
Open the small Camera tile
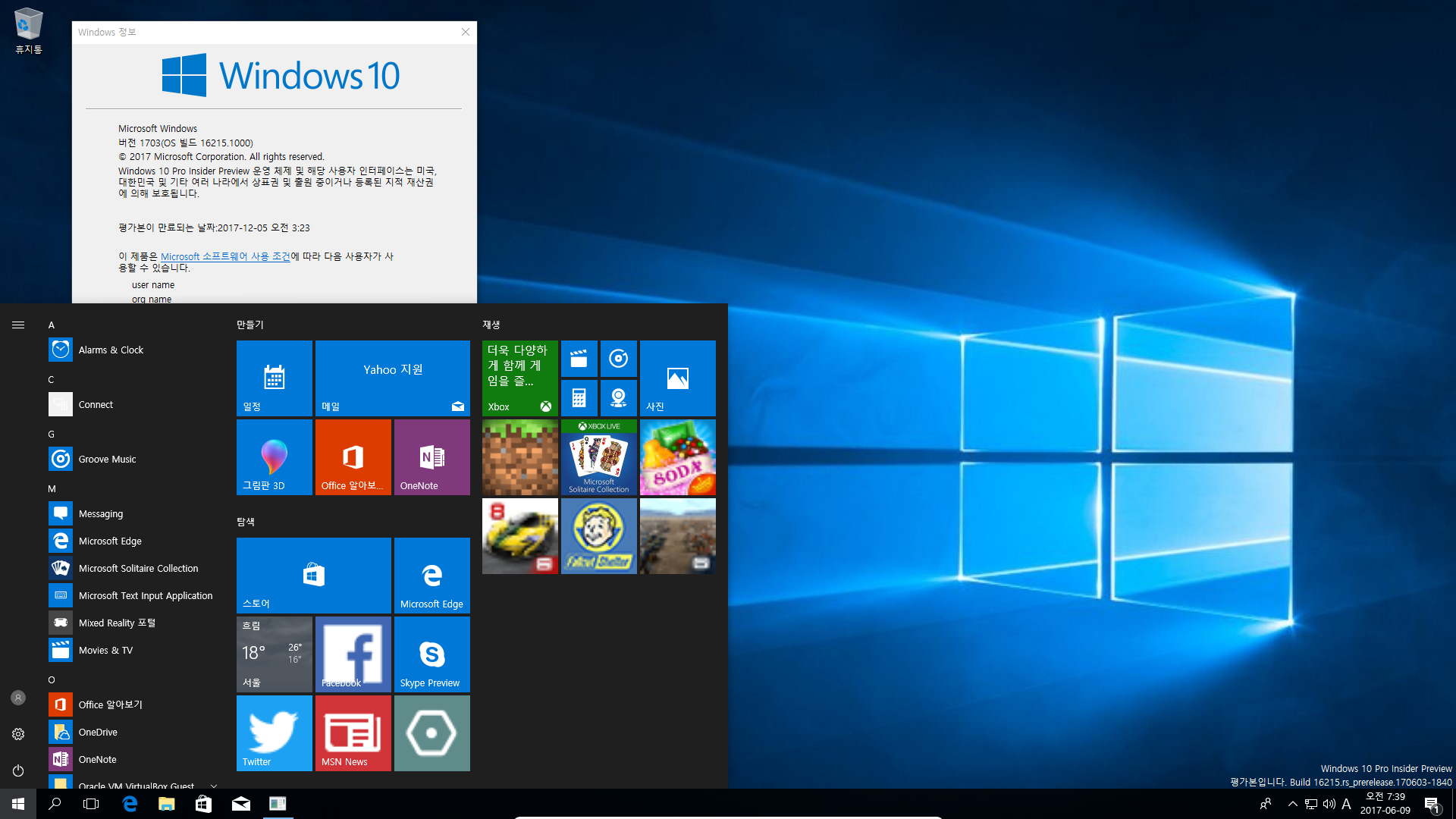point(619,398)
